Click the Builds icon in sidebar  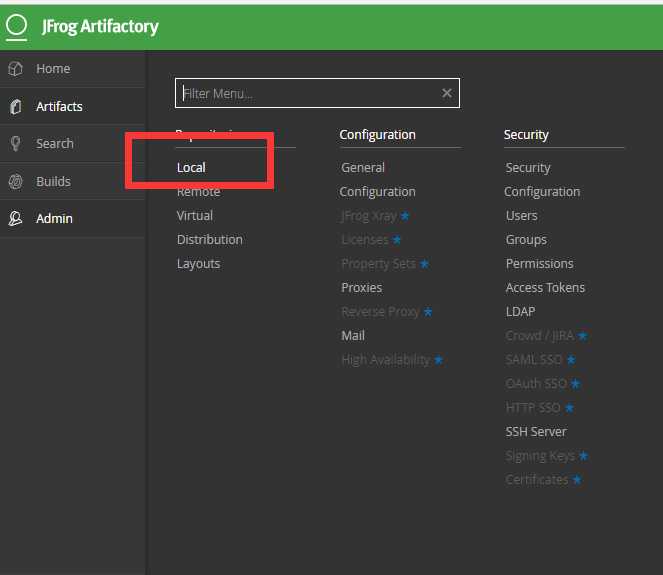[x=16, y=181]
